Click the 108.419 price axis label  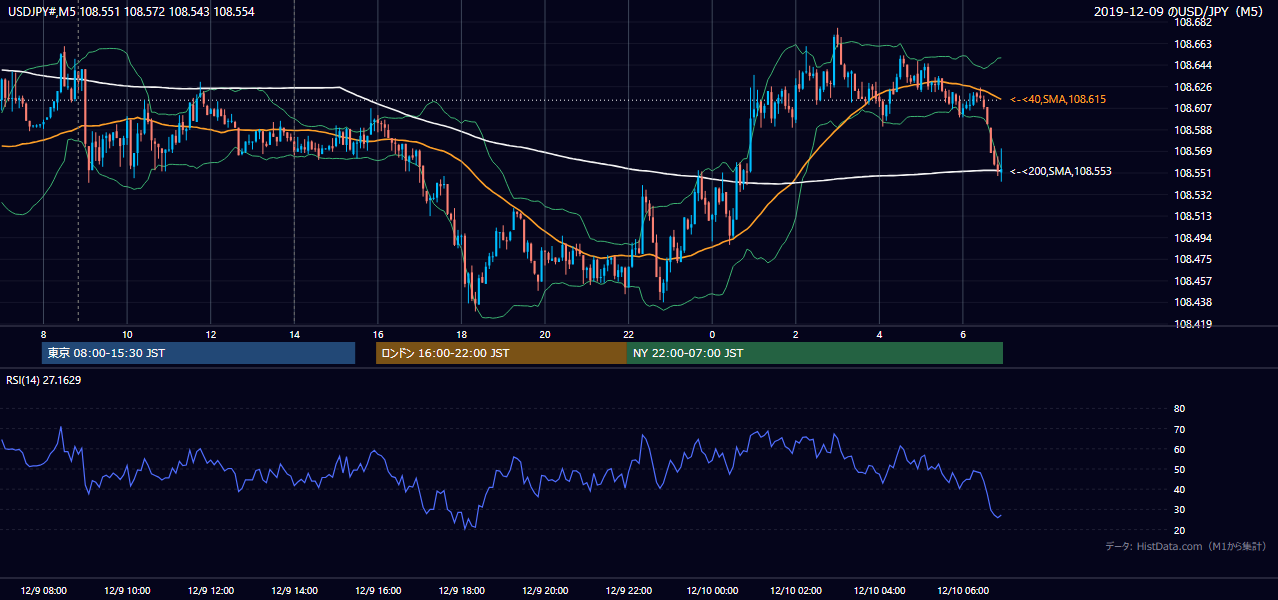[x=1192, y=324]
